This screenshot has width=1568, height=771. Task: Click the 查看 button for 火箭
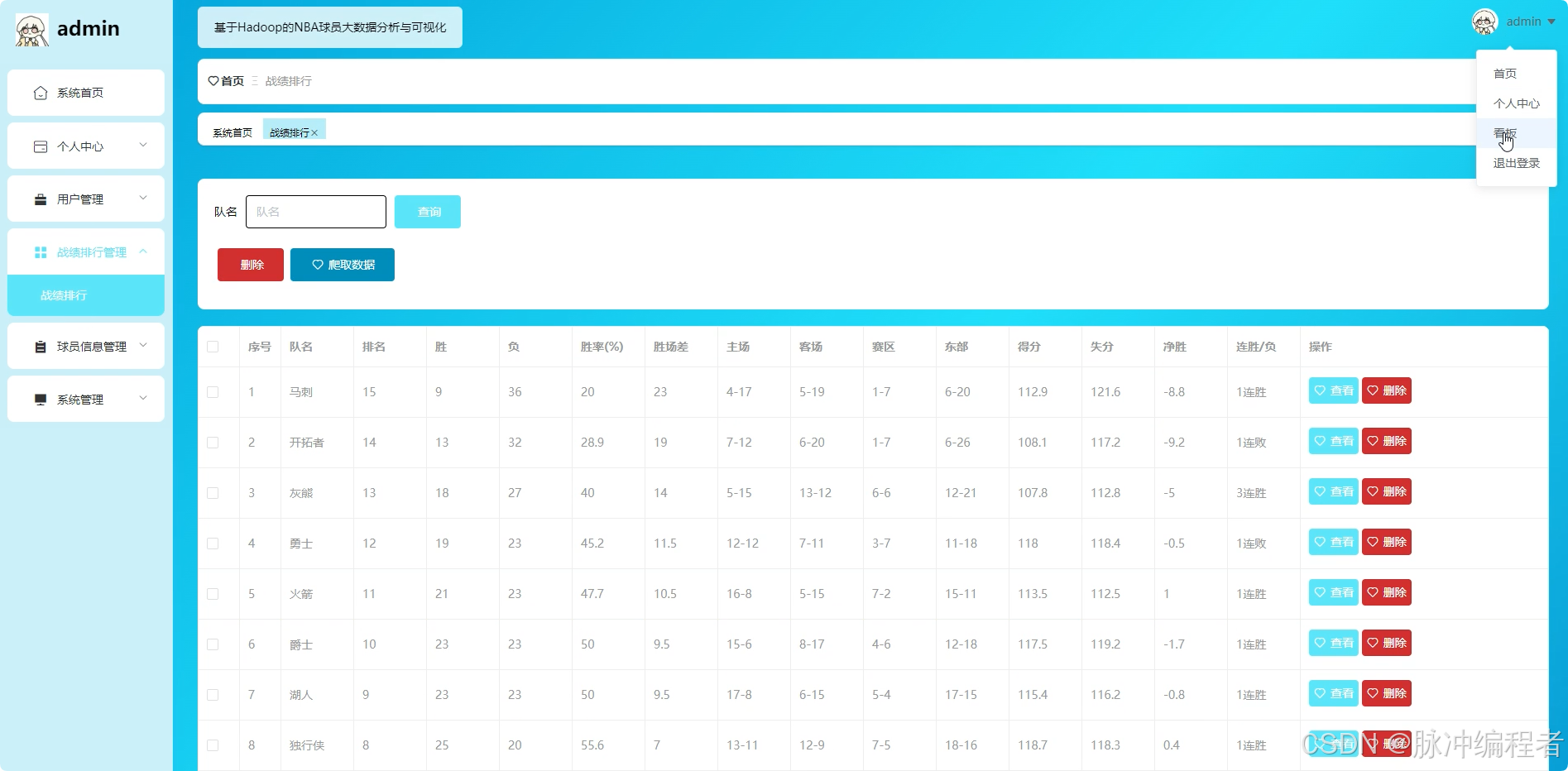1334,592
